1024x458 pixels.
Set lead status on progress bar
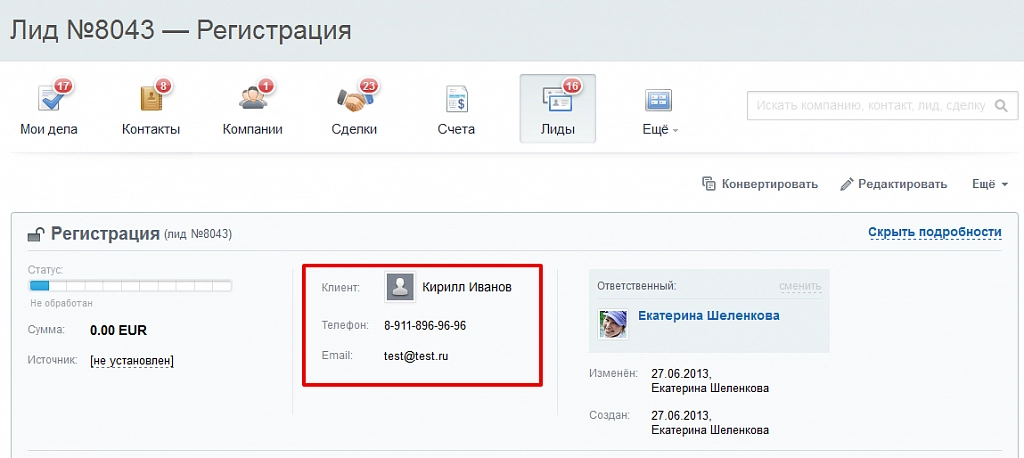(x=131, y=286)
